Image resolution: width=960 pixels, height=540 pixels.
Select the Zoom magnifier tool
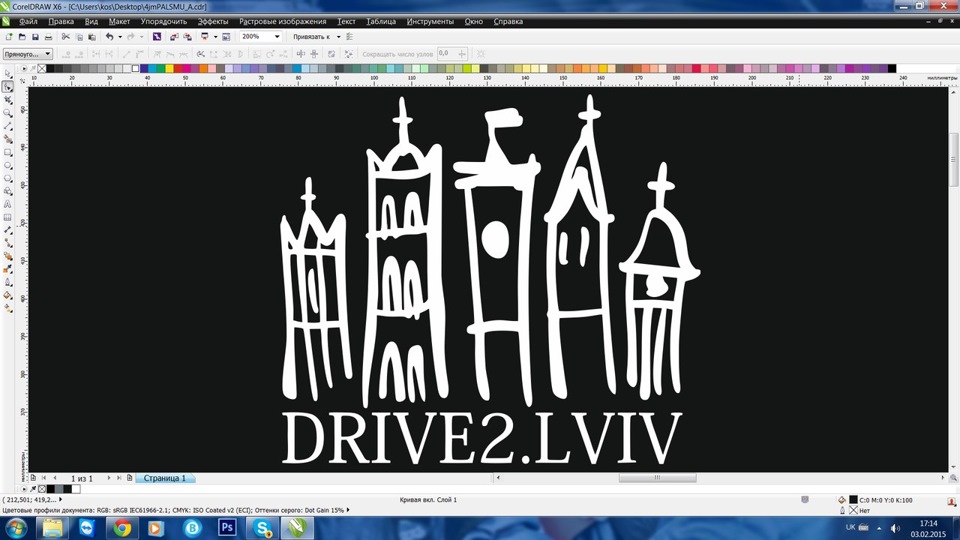(7, 113)
